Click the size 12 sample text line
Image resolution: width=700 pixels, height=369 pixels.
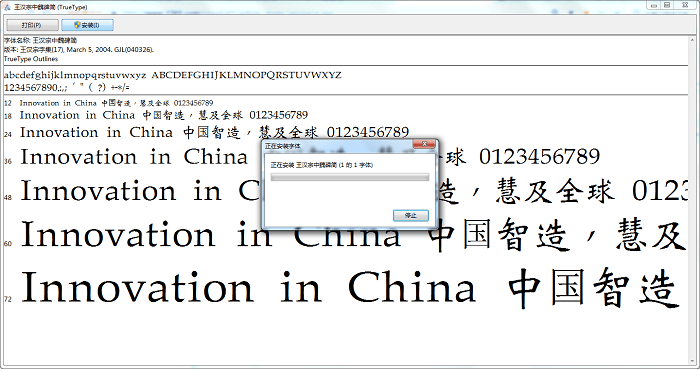point(116,103)
